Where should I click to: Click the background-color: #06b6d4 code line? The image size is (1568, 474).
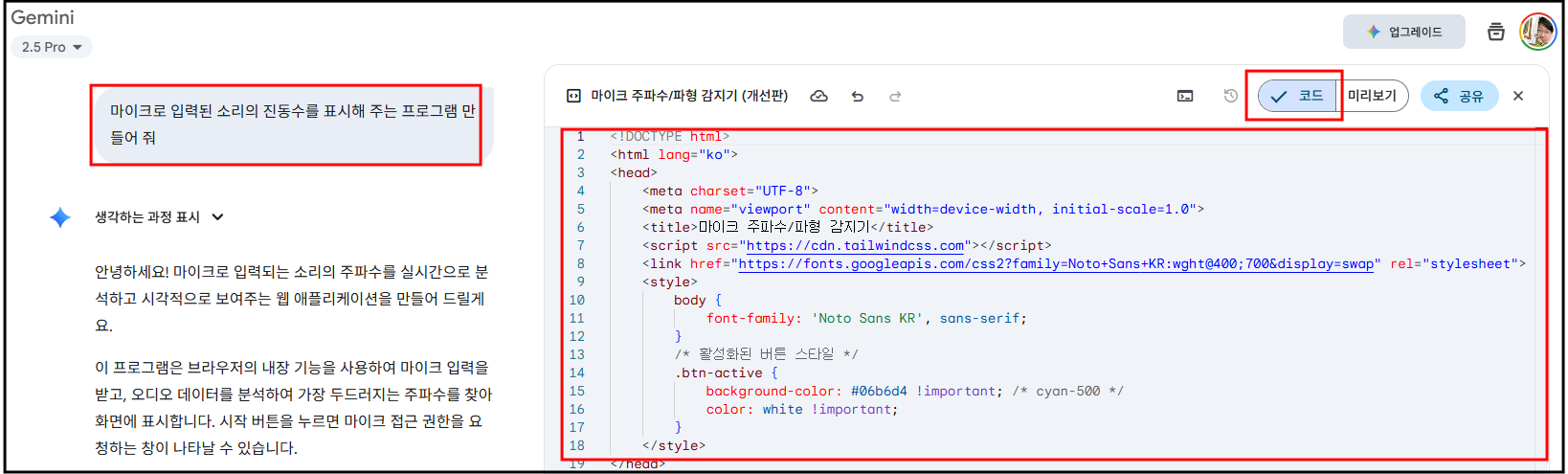(914, 392)
